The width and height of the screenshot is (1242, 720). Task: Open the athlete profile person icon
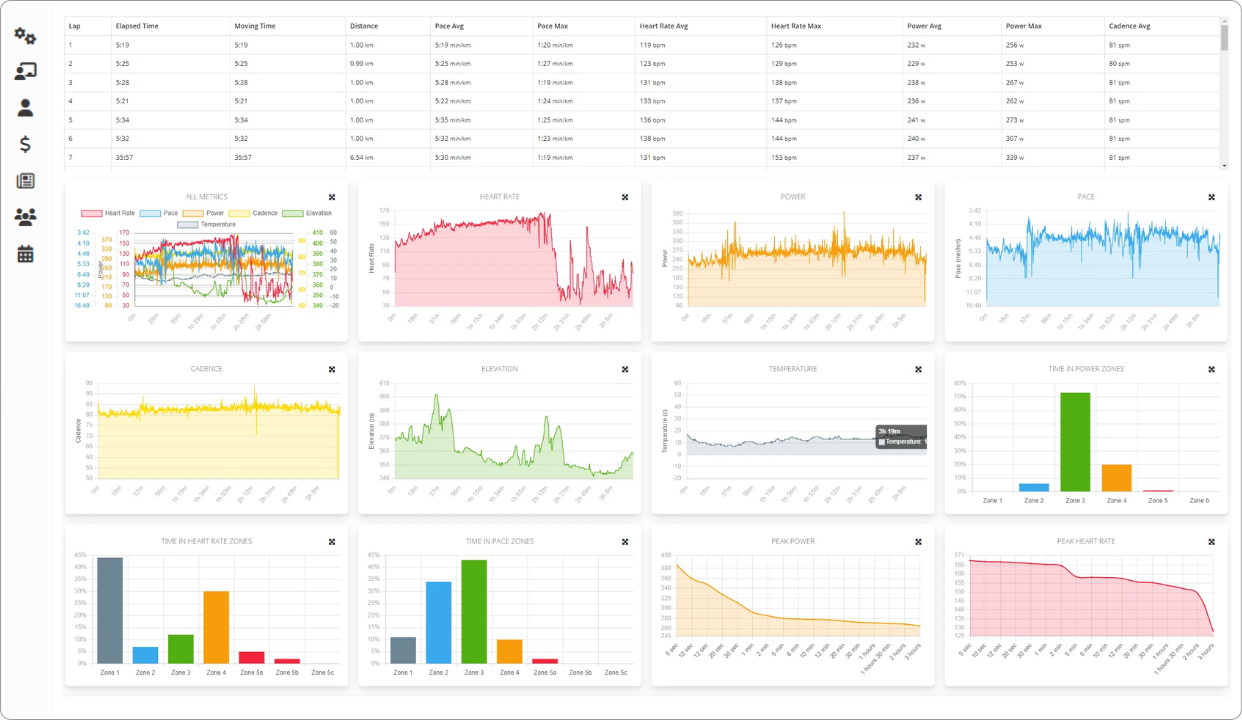25,106
